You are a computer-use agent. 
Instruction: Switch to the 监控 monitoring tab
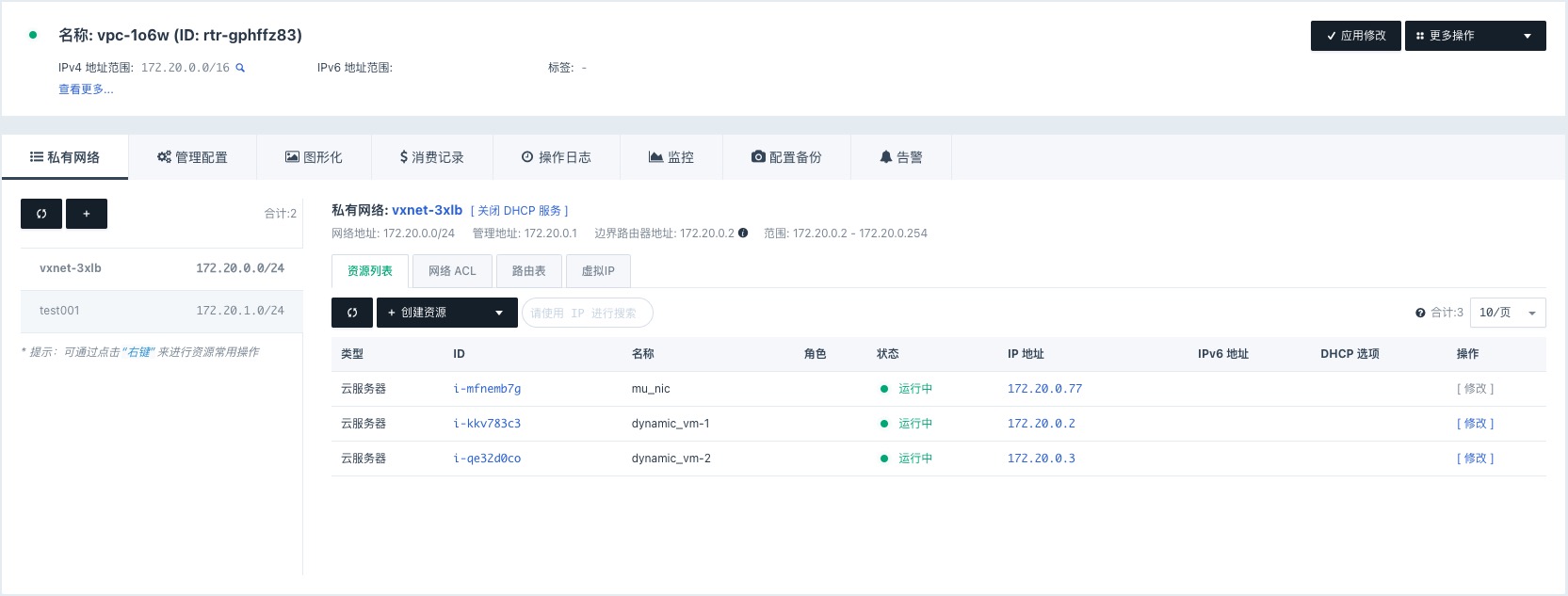pyautogui.click(x=671, y=157)
